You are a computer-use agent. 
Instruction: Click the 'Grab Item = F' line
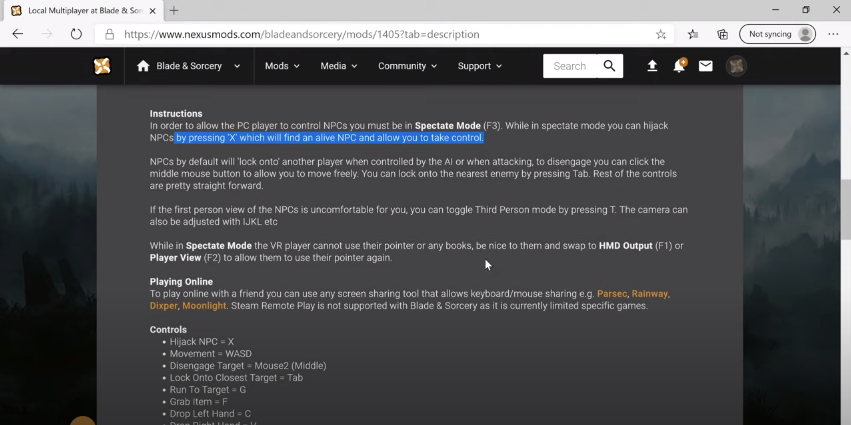[x=199, y=402]
